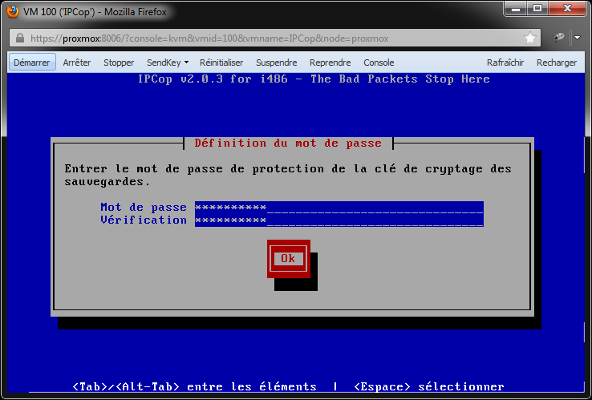Open the dropdown arrow next to add-on icon

tap(577, 37)
